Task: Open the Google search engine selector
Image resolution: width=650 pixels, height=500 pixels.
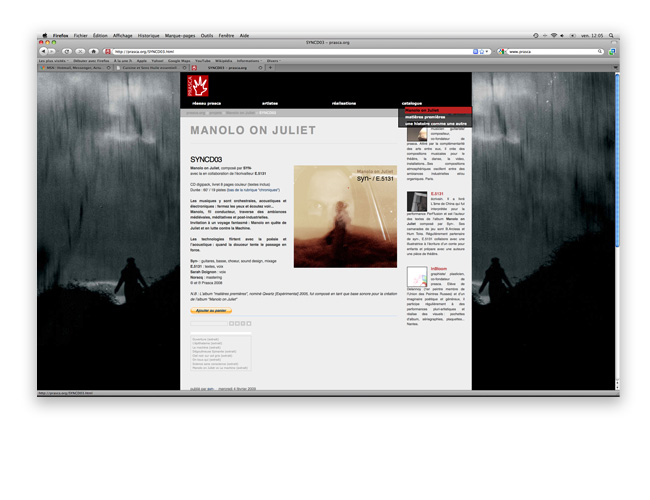Action: [x=502, y=52]
